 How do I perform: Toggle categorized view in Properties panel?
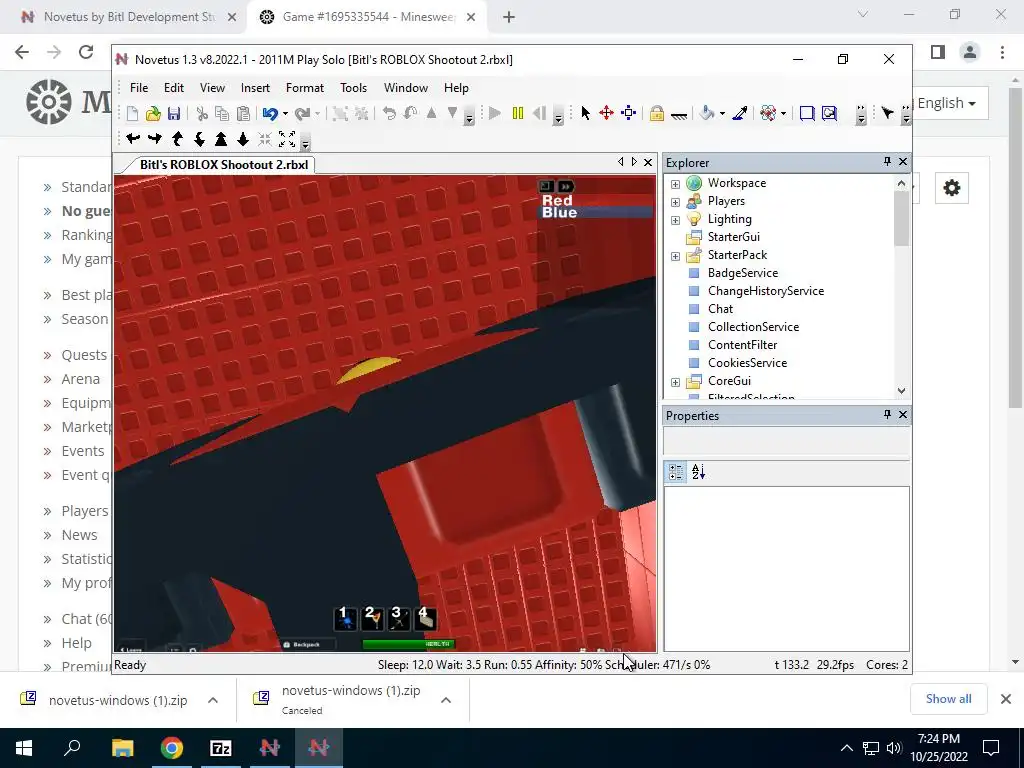(x=676, y=472)
